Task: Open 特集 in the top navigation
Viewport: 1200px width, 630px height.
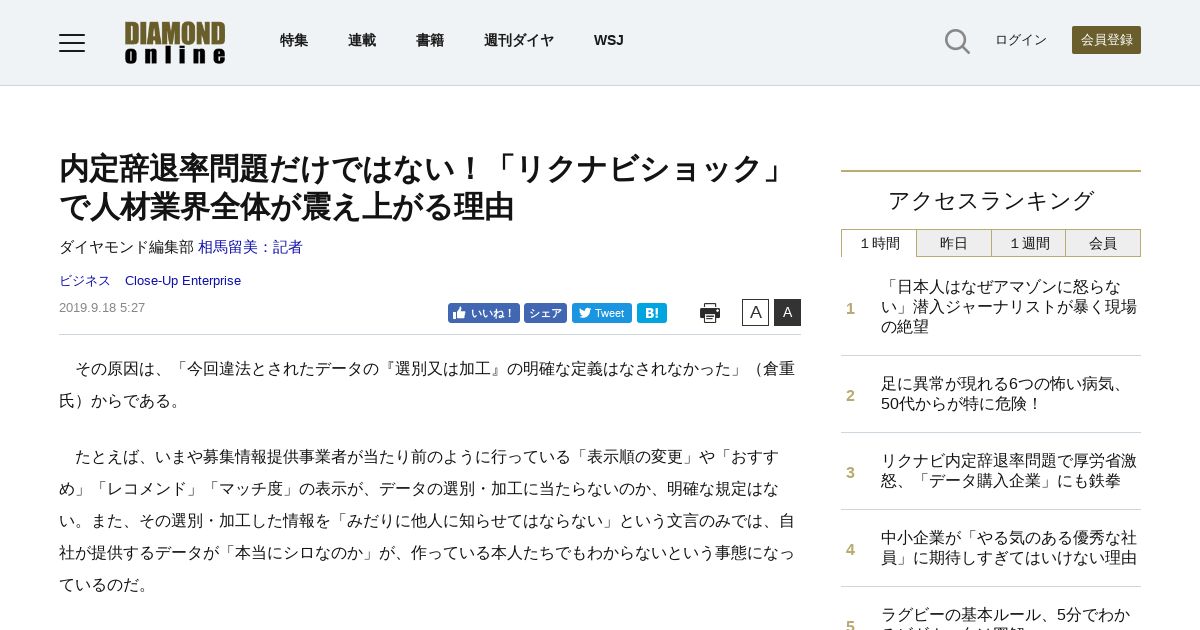Action: point(294,40)
